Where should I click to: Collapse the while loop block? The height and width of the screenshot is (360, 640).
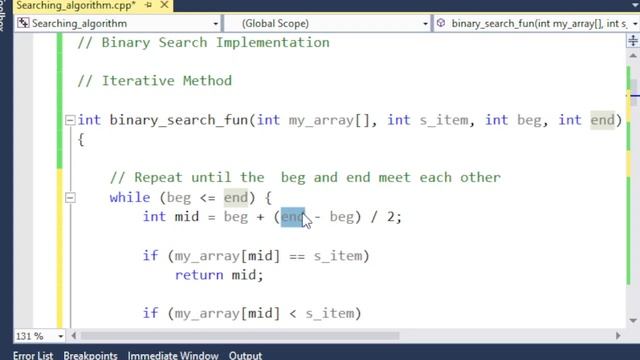click(70, 198)
